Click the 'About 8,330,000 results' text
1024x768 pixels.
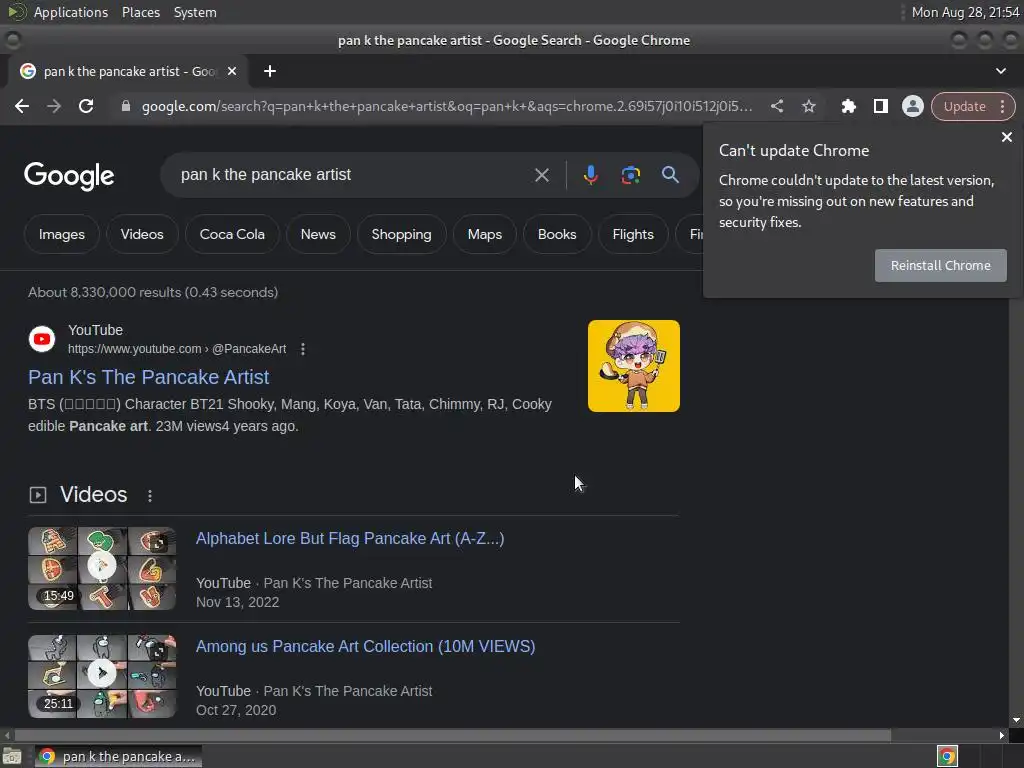153,292
